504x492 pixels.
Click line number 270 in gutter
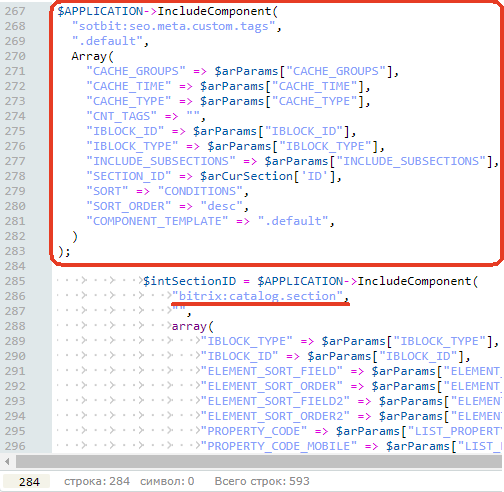tap(15, 56)
